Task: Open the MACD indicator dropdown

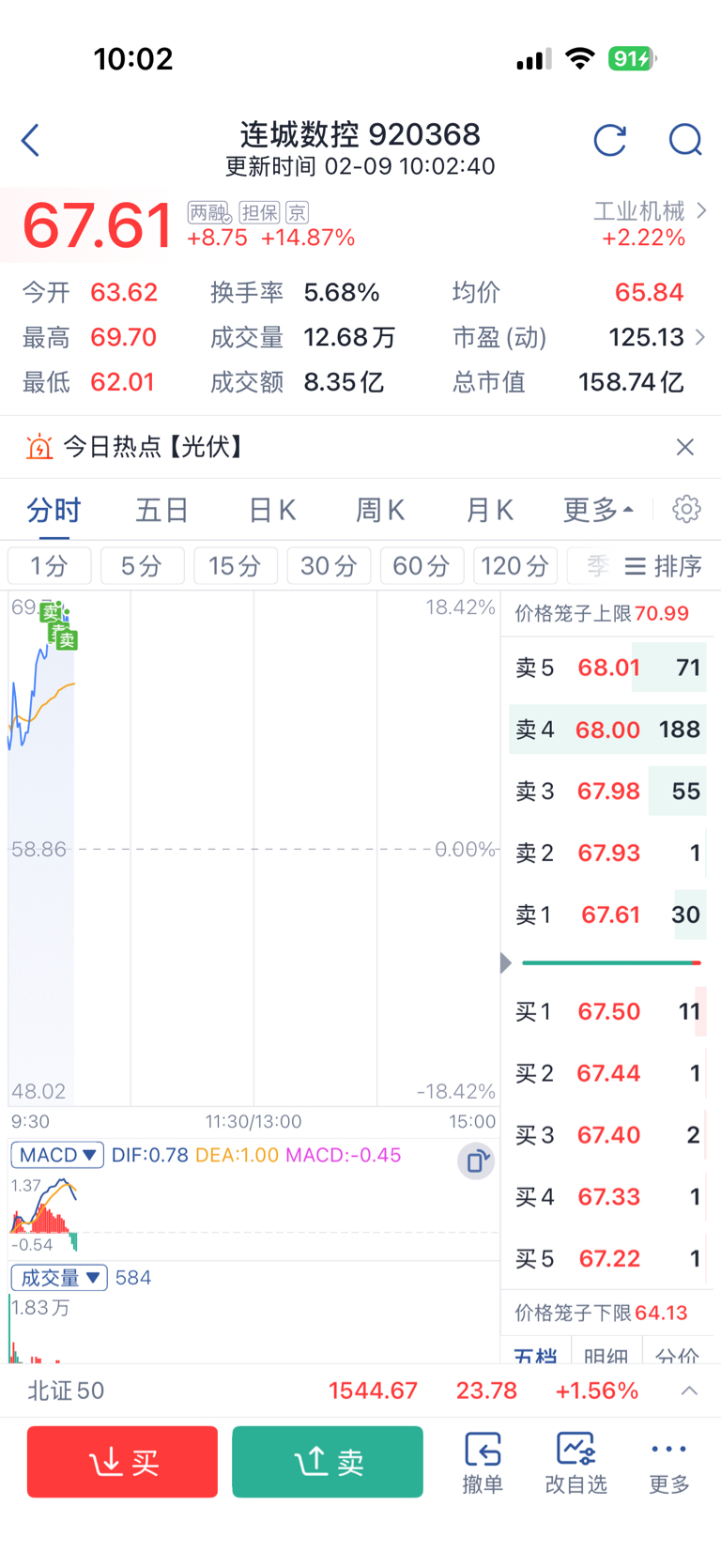Action: (x=58, y=1155)
